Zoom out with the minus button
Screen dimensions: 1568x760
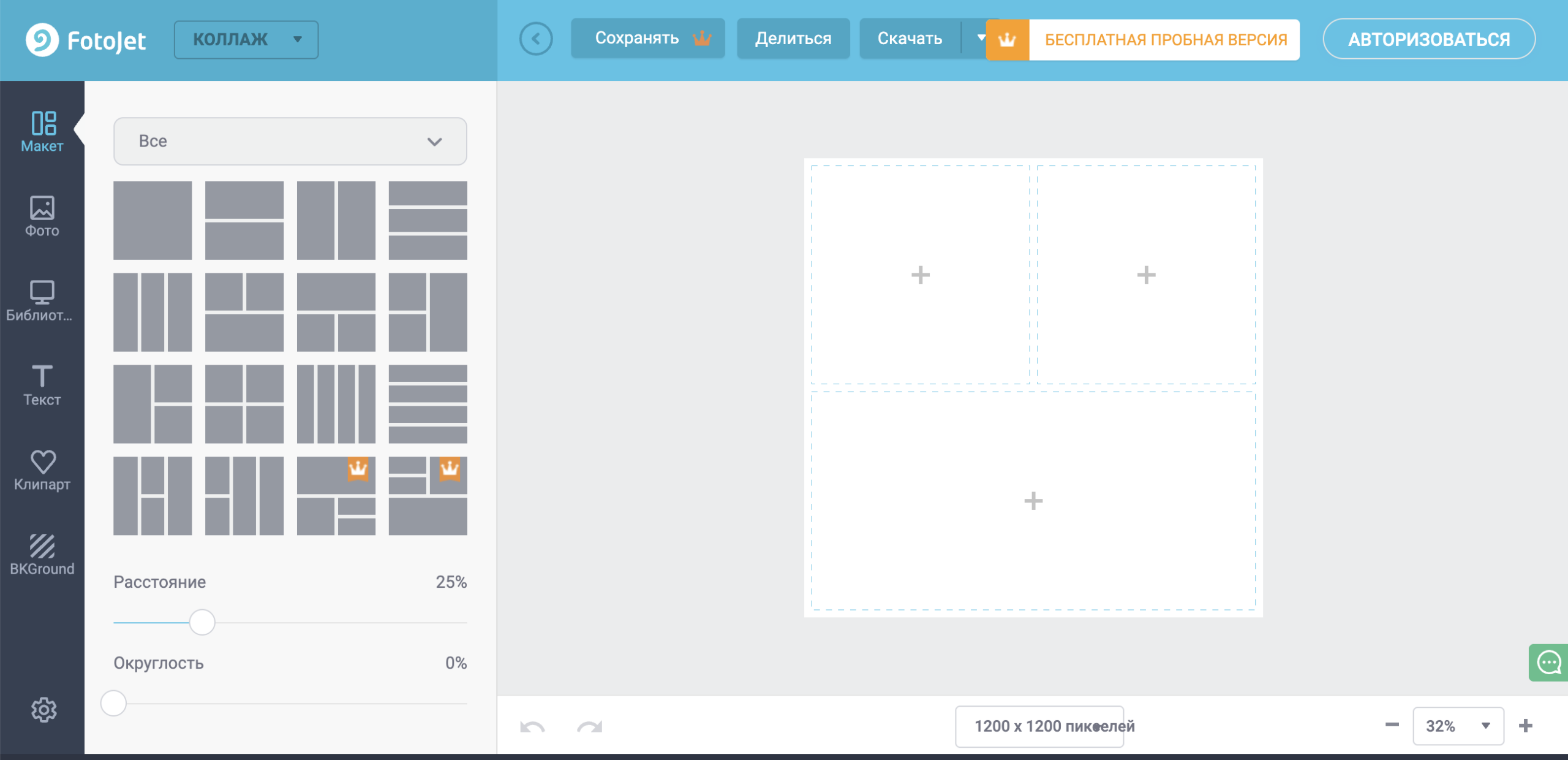pos(1392,726)
